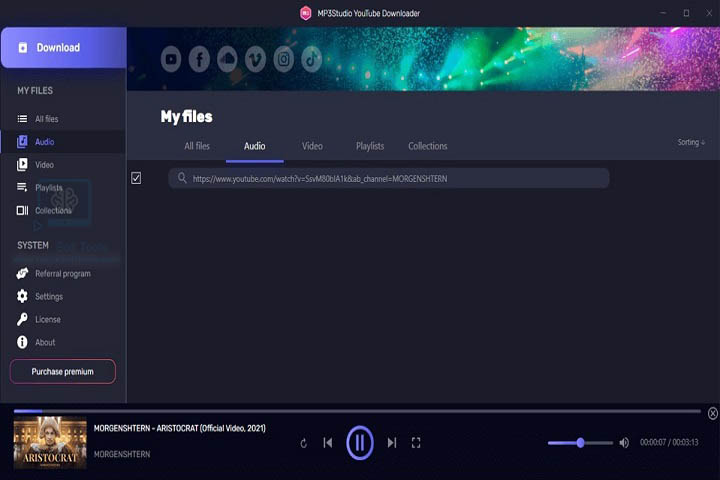Click the Vimeo icon in banner
Image resolution: width=720 pixels, height=480 pixels.
(x=255, y=59)
